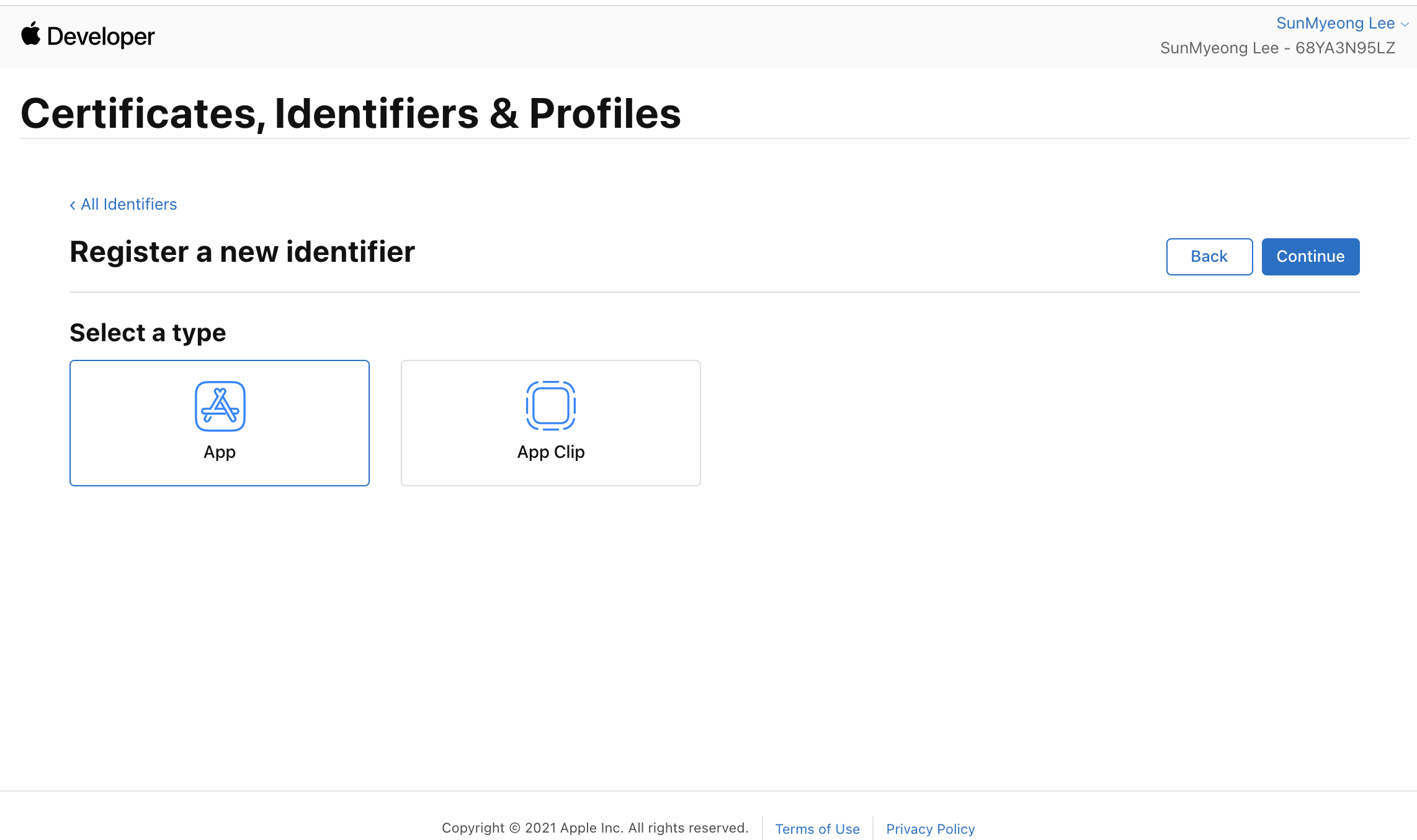Screen dimensions: 1417x840
Task: Click the App Clip label text
Action: click(551, 452)
